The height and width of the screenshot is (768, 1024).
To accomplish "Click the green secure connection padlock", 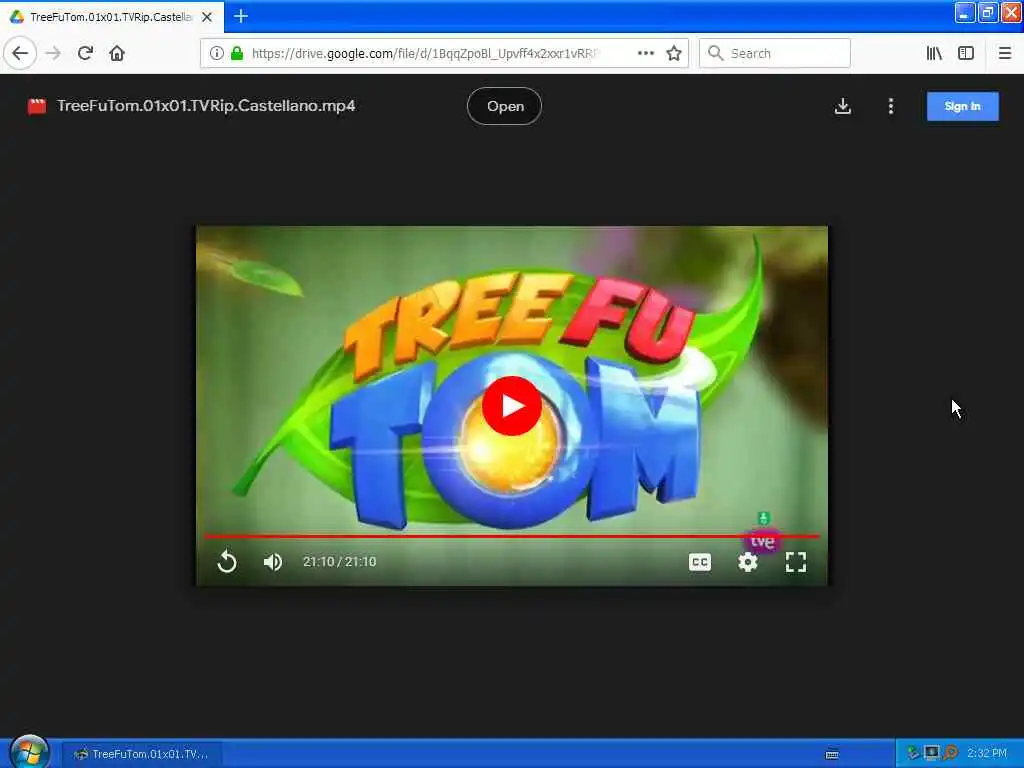I will [236, 53].
